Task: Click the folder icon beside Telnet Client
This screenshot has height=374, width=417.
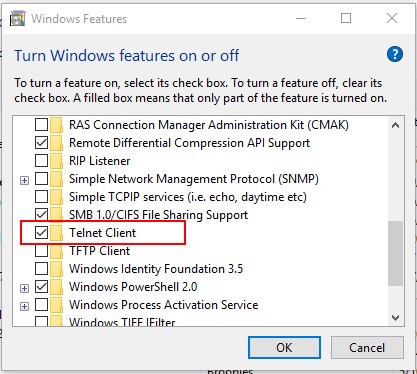Action: click(x=57, y=233)
